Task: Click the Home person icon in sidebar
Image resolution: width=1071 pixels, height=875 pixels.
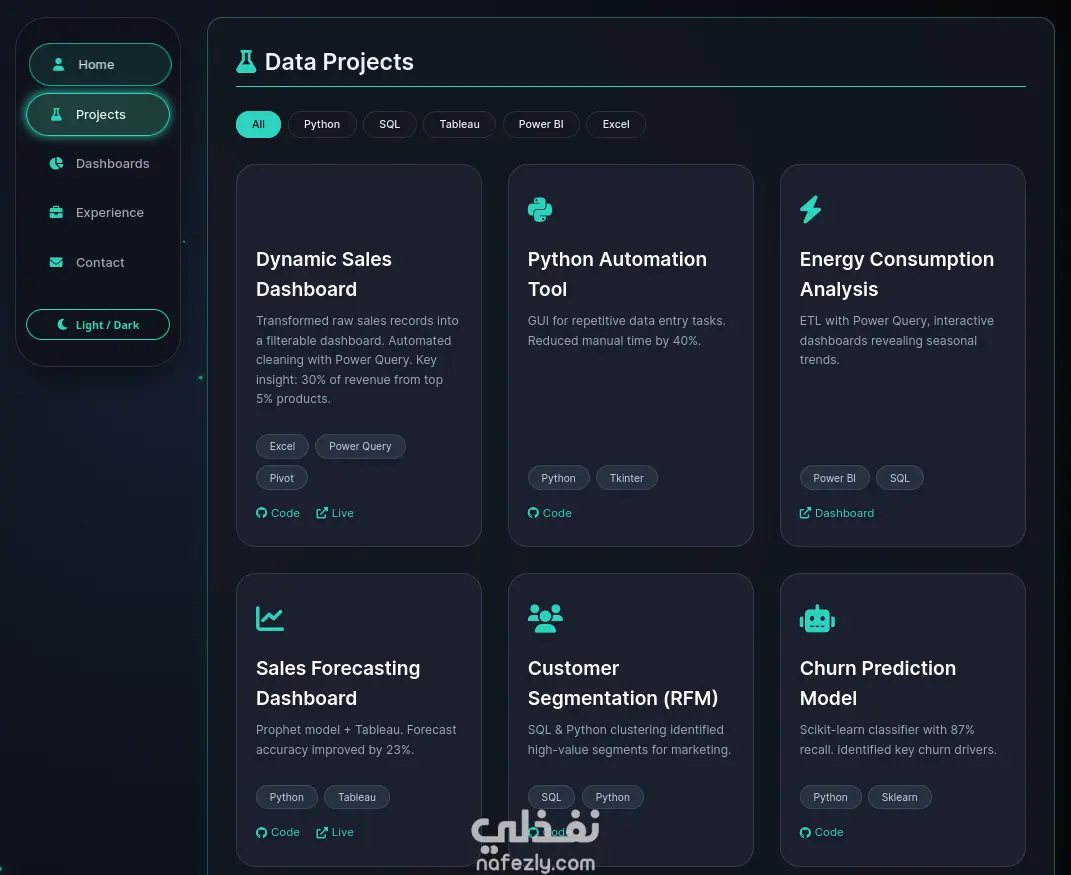Action: (59, 64)
